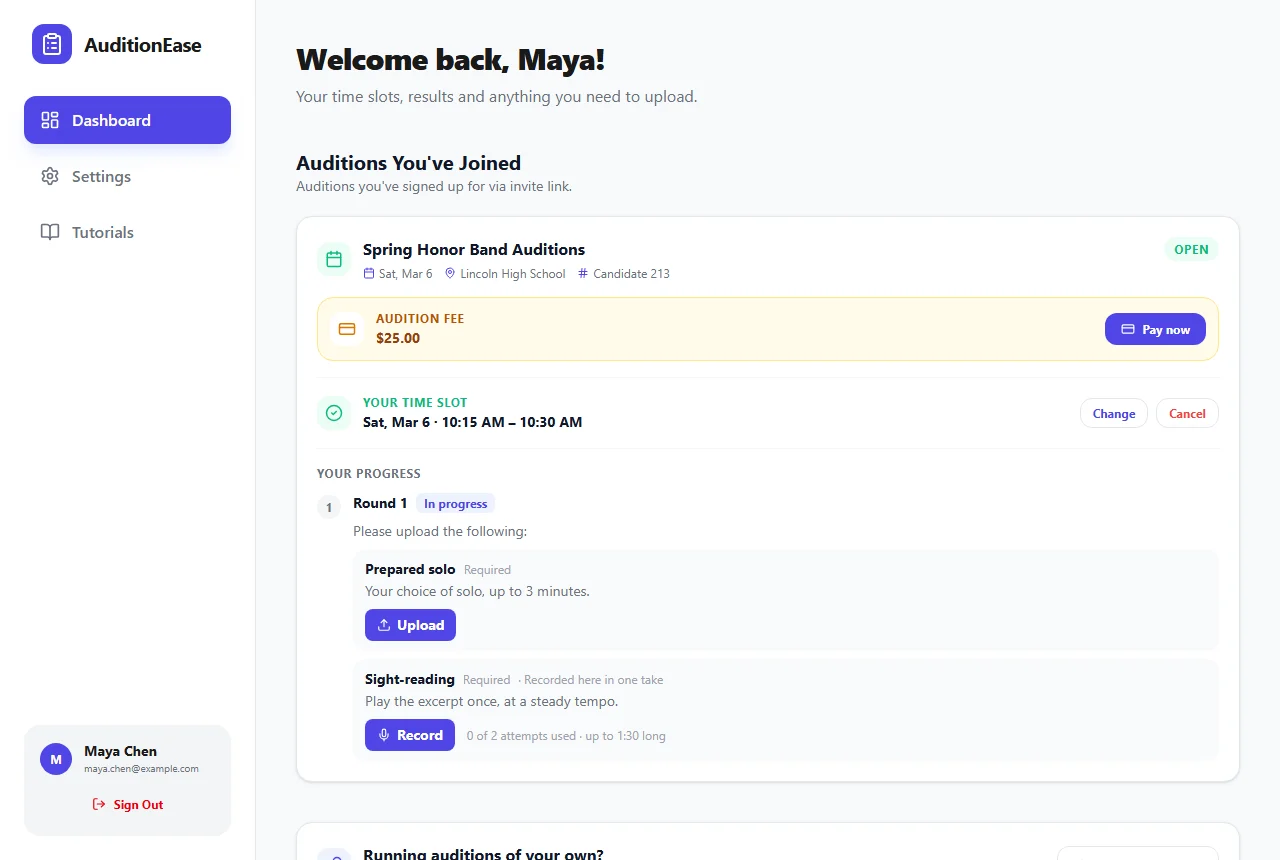This screenshot has width=1280, height=860.
Task: Pay the audition fee with Pay now
Action: [1155, 329]
